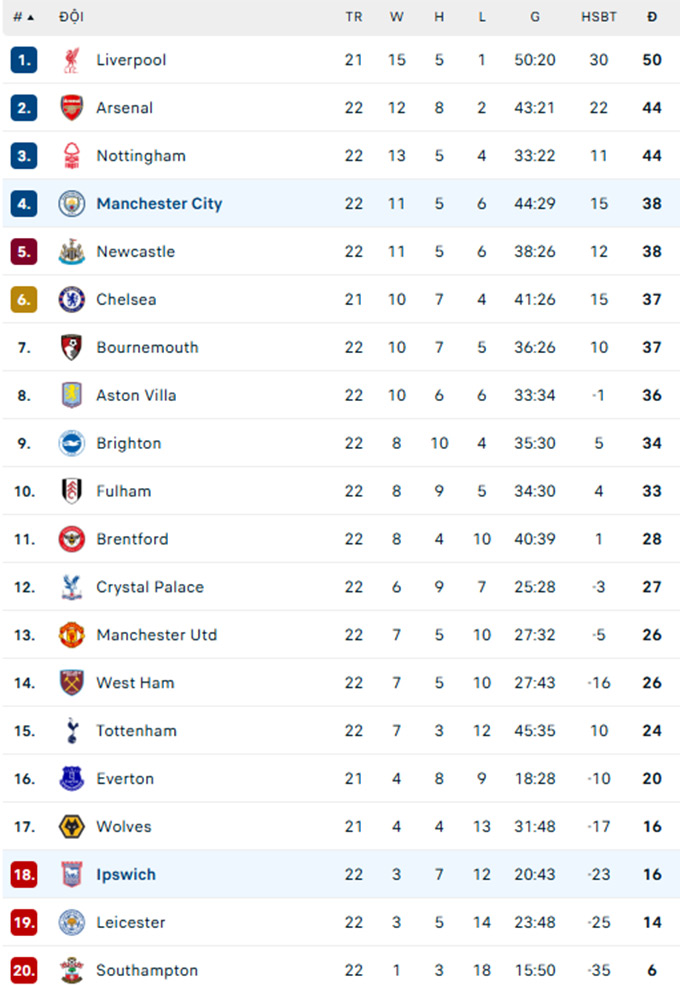Click the Tottenham cockerel crest
The width and height of the screenshot is (680, 985).
(72, 731)
